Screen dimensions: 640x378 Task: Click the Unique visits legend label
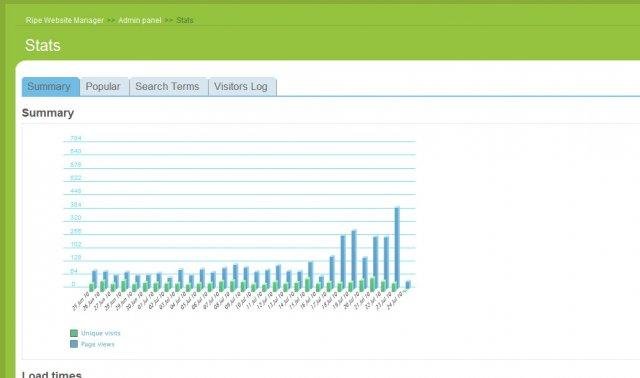[101, 333]
